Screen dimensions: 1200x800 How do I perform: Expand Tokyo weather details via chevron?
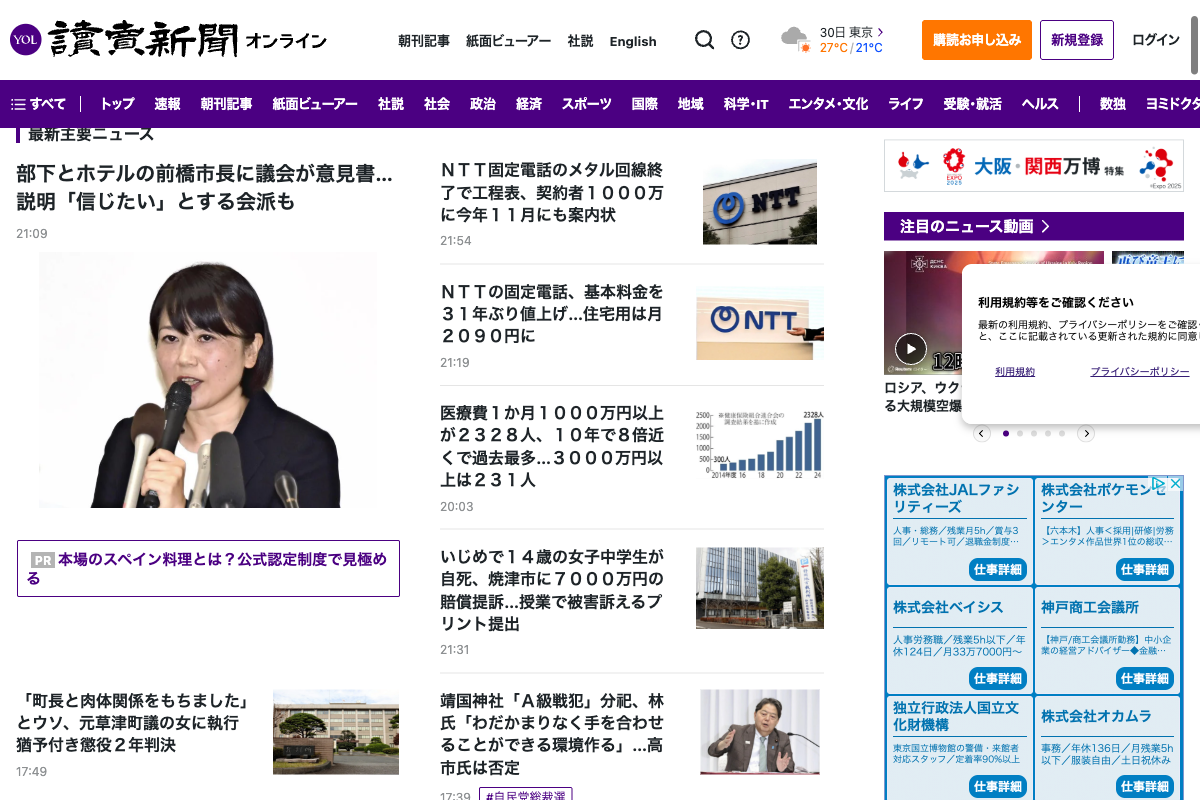coord(880,32)
